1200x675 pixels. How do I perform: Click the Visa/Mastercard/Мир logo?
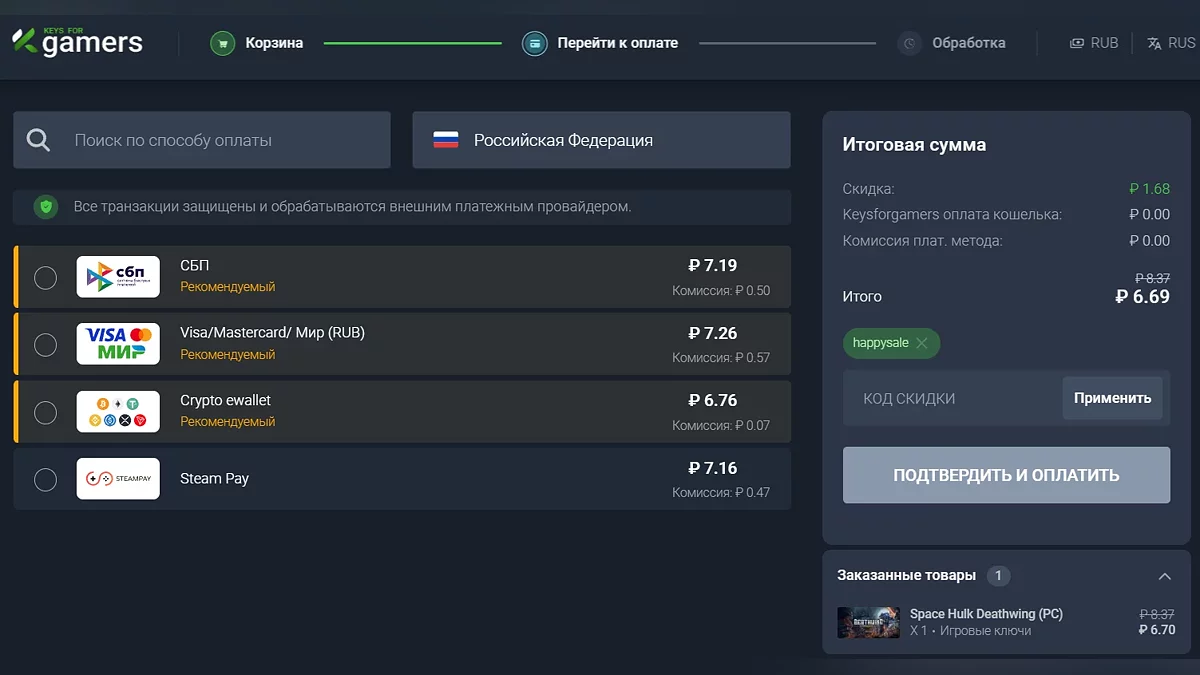click(118, 344)
